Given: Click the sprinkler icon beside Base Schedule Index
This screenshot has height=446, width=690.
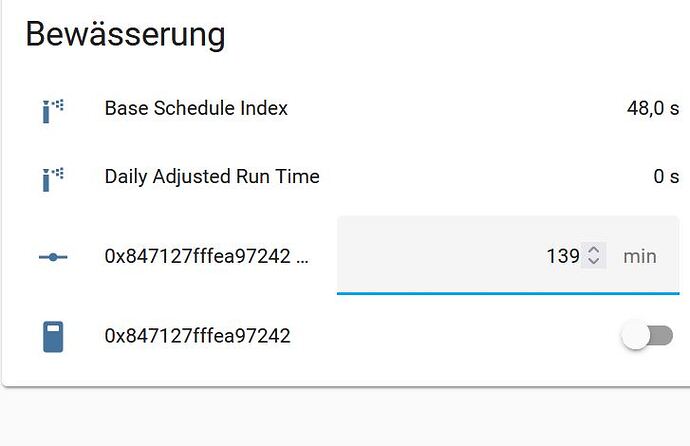Looking at the screenshot, I should click(53, 110).
